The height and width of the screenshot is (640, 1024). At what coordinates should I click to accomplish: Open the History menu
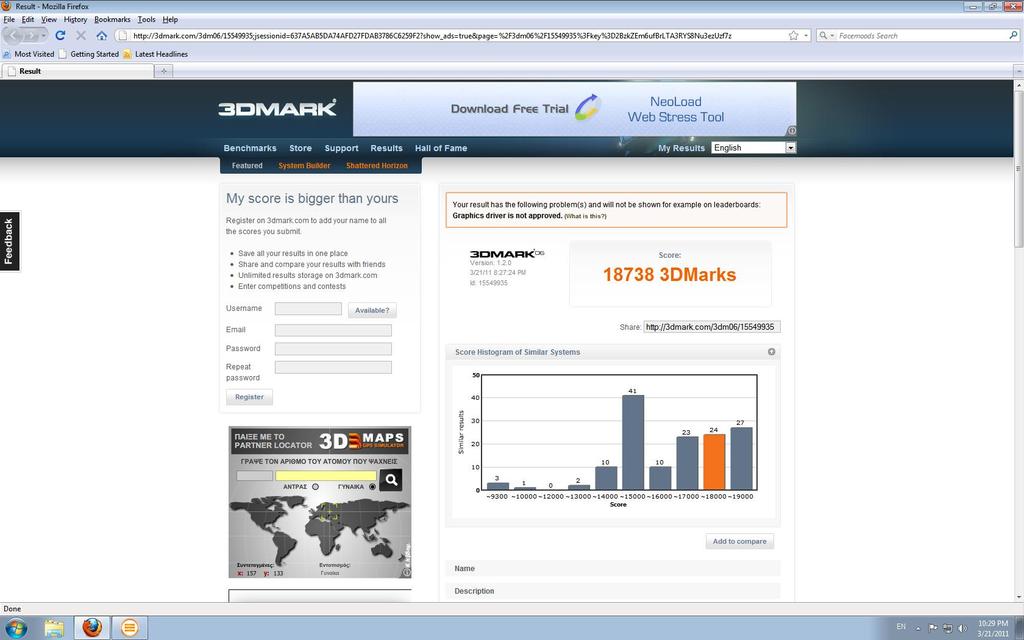click(x=75, y=20)
